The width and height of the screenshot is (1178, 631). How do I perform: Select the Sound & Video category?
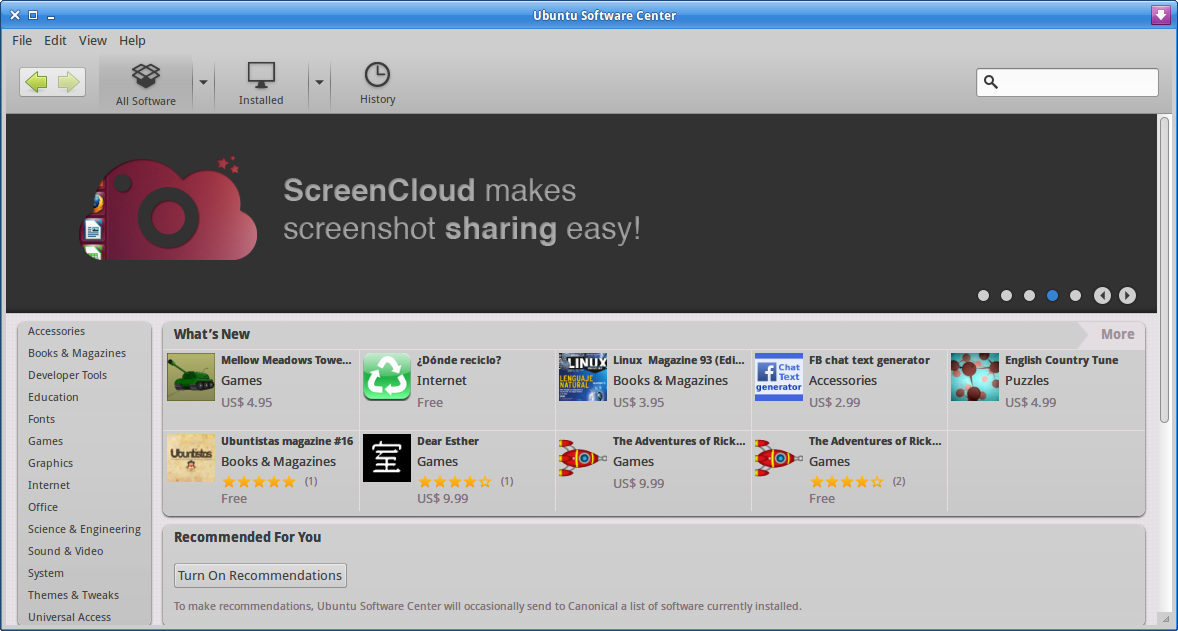pyautogui.click(x=65, y=551)
